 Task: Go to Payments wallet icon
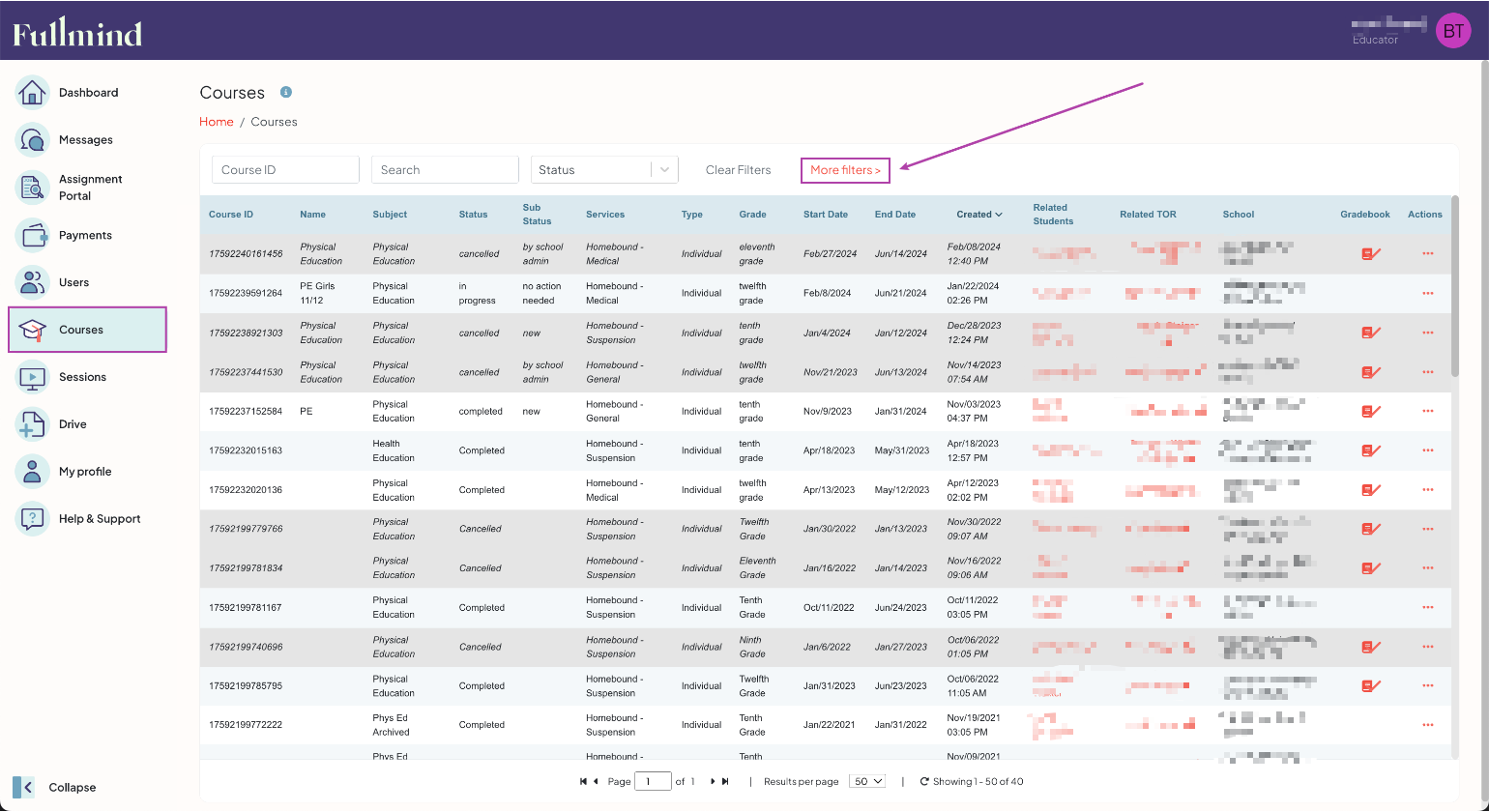(x=32, y=235)
